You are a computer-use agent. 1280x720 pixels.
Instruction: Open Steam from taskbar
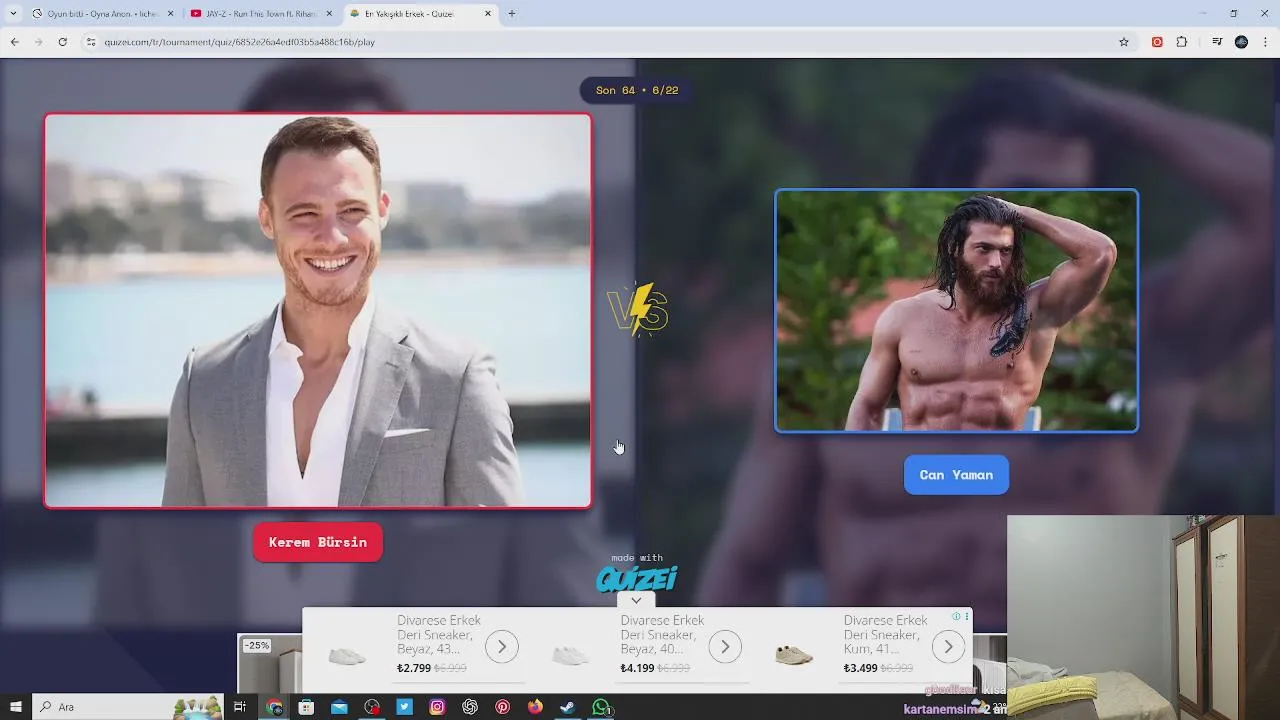567,707
